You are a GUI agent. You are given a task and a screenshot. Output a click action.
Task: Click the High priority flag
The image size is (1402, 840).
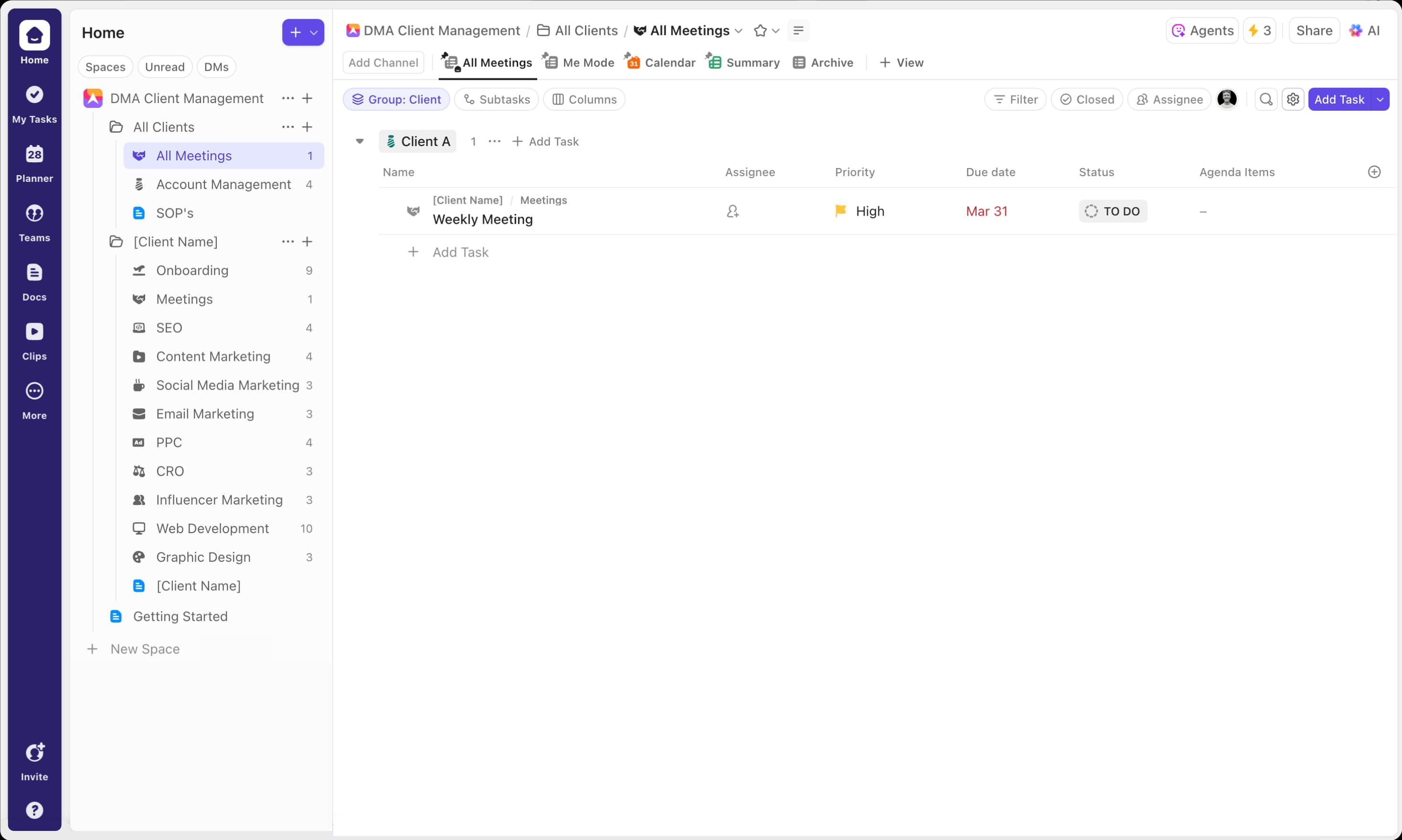841,210
